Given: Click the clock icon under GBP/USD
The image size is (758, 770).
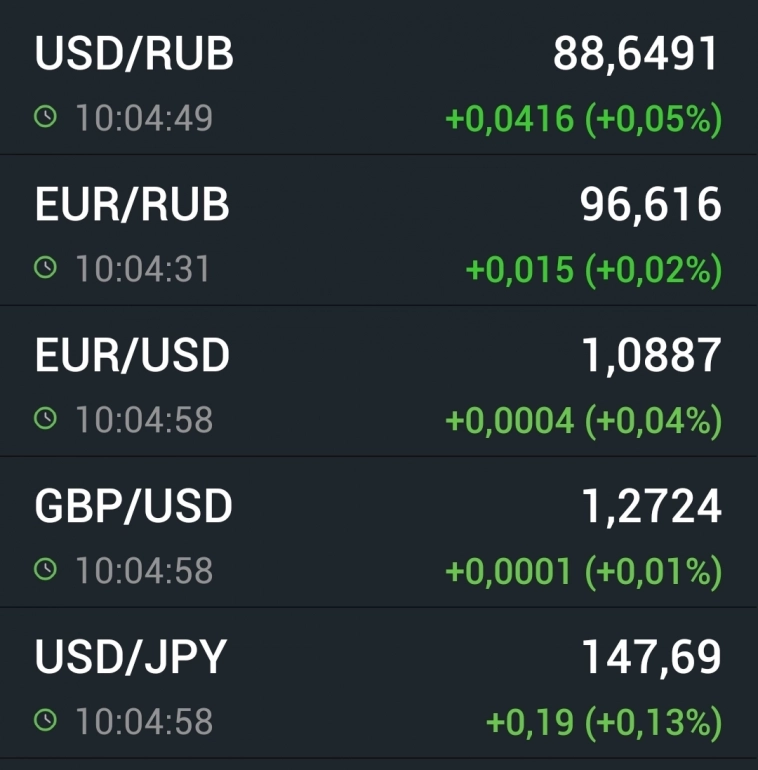Looking at the screenshot, I should coord(45,570).
